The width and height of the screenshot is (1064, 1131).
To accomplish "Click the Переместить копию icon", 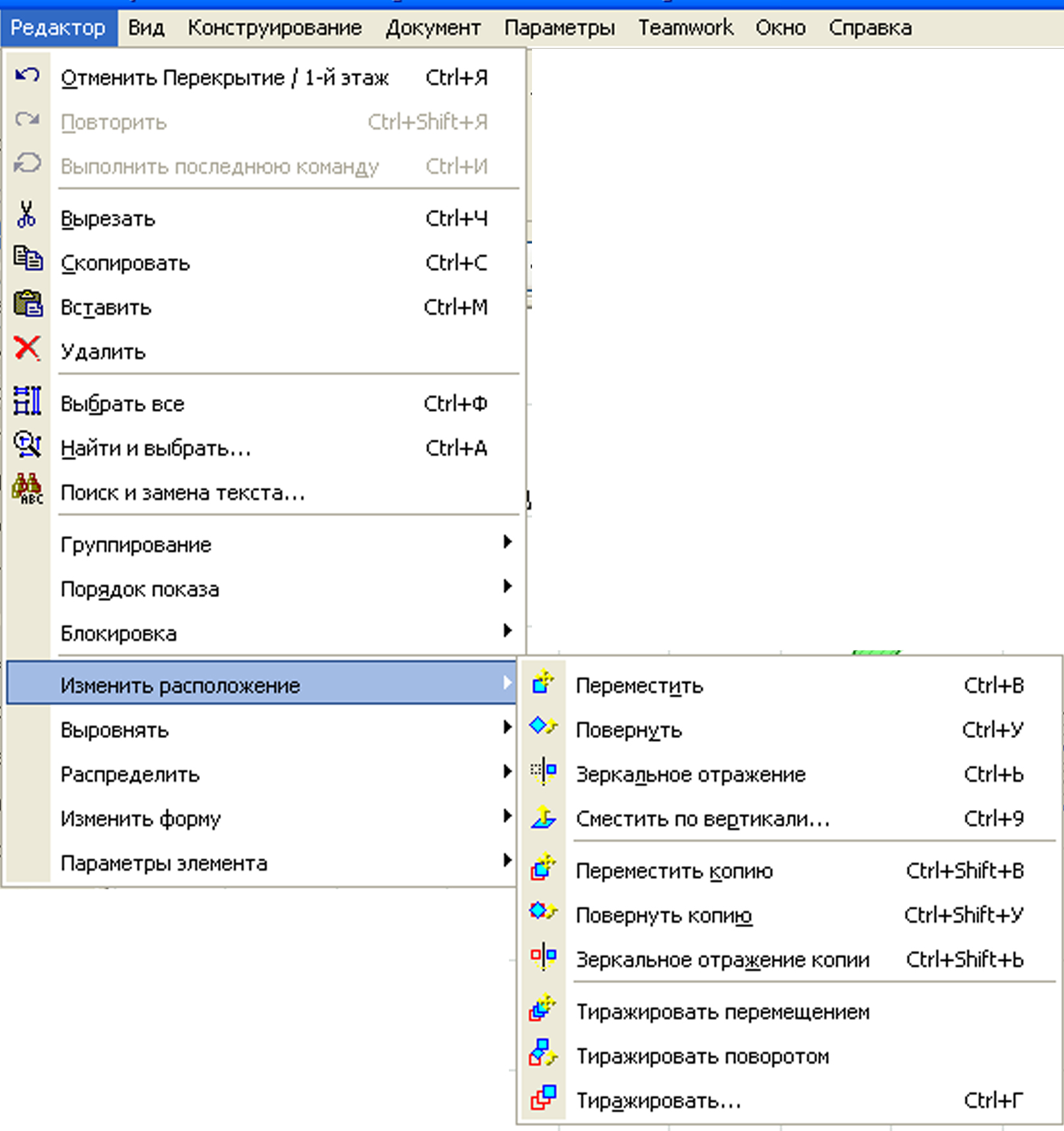I will coord(543,867).
